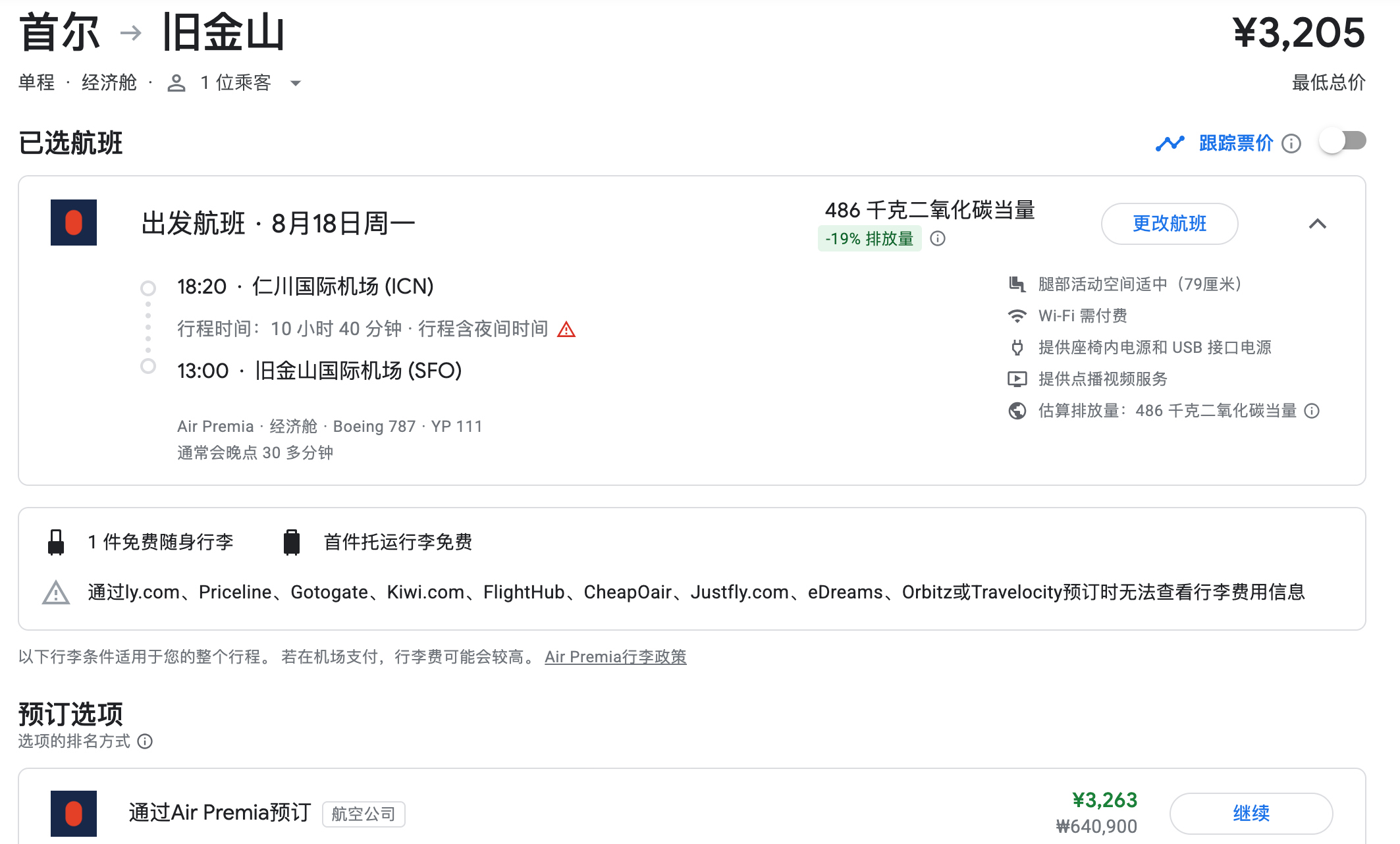Click the 更改航班 button

click(x=1169, y=224)
